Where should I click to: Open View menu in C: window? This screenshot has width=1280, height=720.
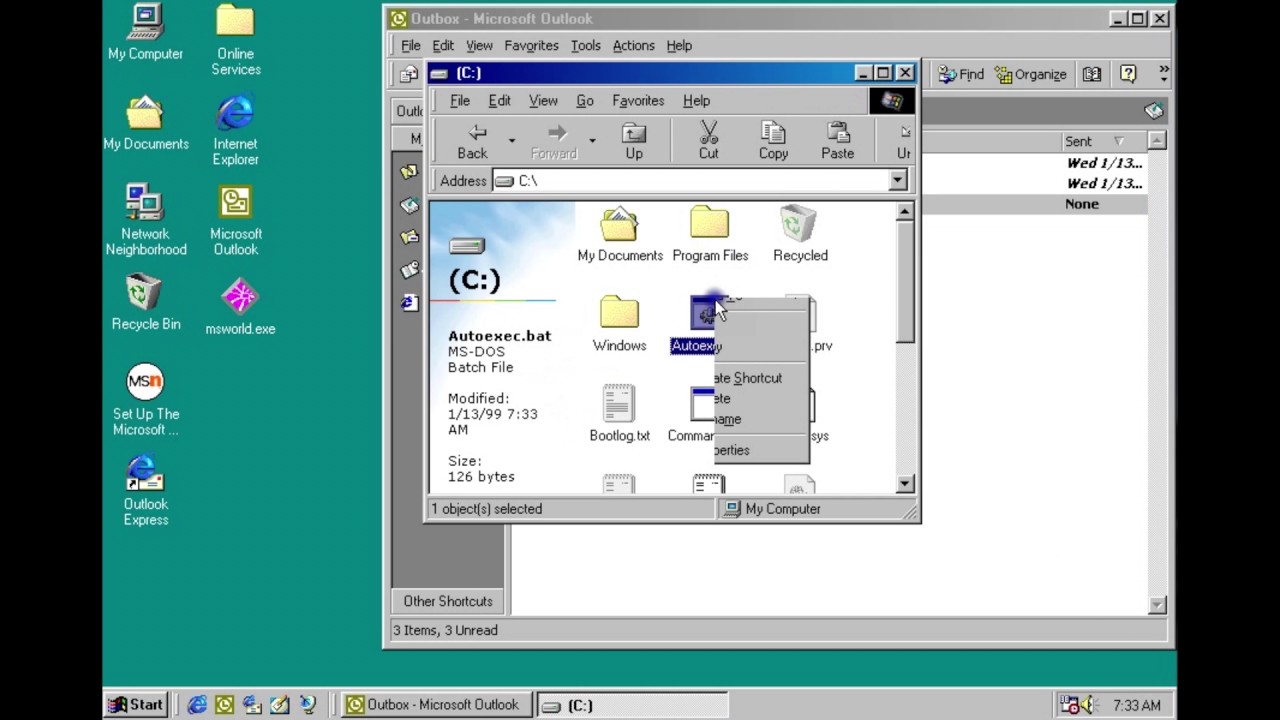543,100
